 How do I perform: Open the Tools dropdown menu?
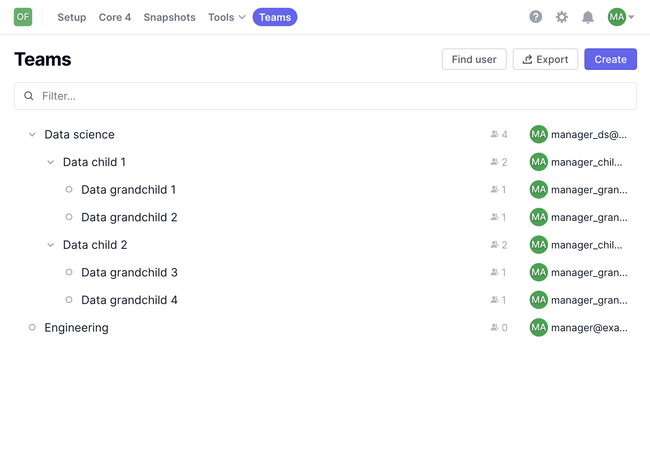click(226, 17)
